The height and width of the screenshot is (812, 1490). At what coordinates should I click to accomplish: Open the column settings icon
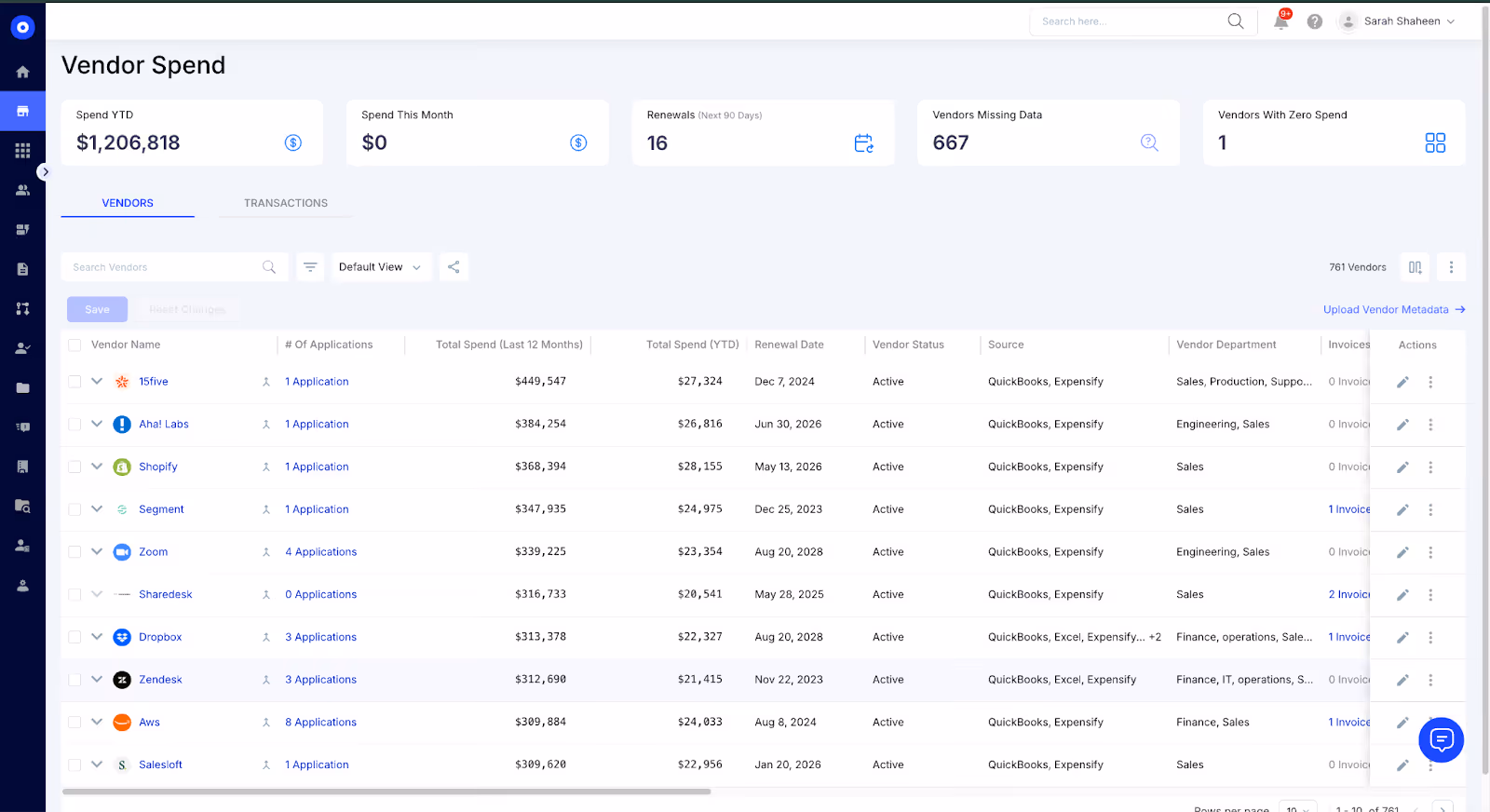(x=1415, y=267)
